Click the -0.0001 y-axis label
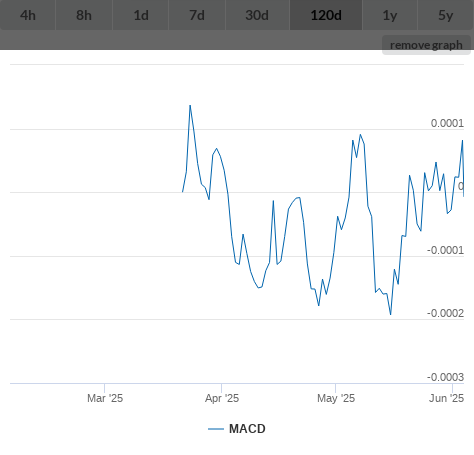 coord(445,250)
